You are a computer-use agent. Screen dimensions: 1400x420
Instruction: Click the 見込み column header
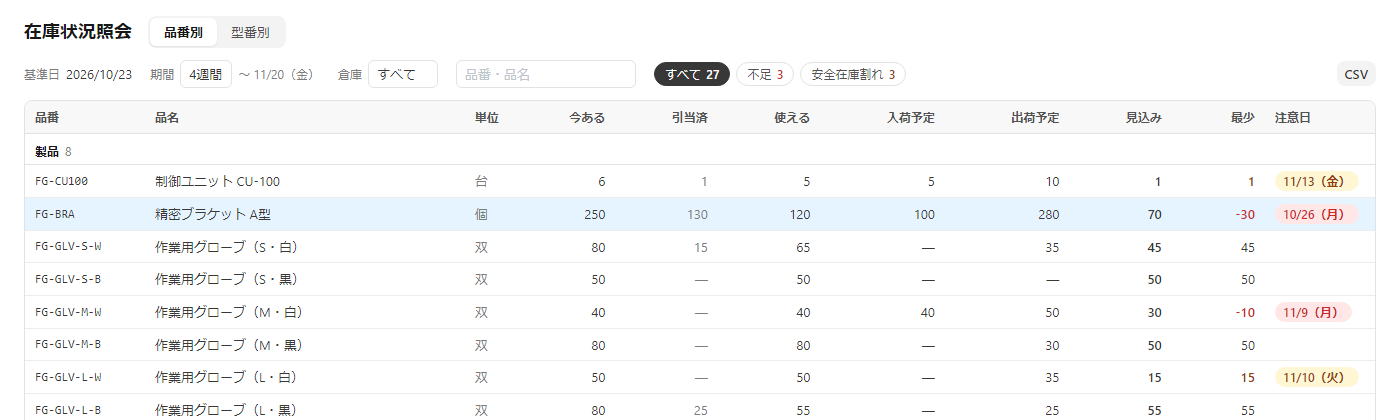click(1144, 117)
